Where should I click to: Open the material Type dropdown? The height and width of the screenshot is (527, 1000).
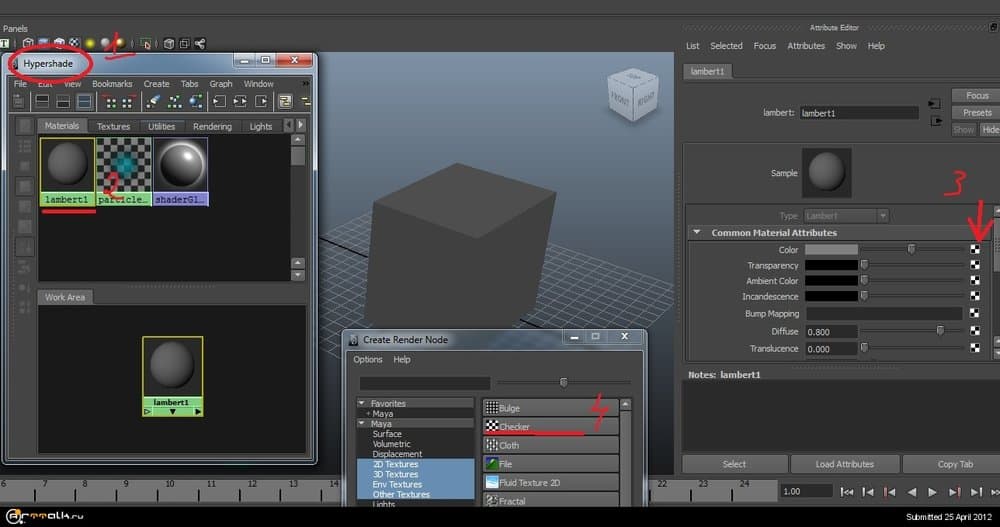[x=845, y=216]
